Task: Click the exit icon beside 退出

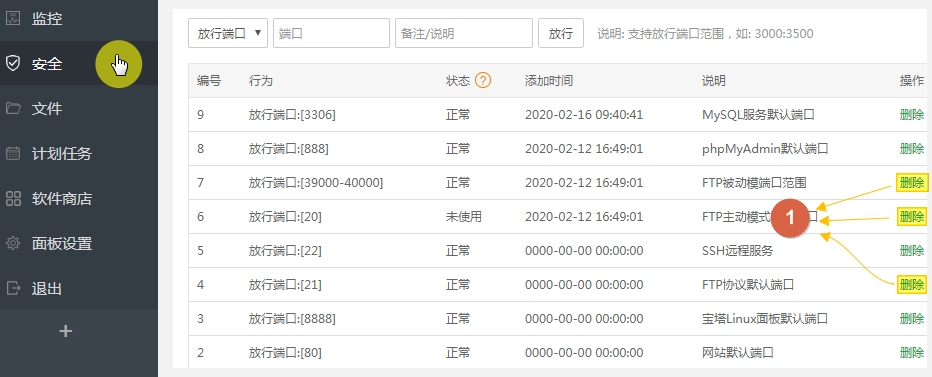Action: click(12, 288)
